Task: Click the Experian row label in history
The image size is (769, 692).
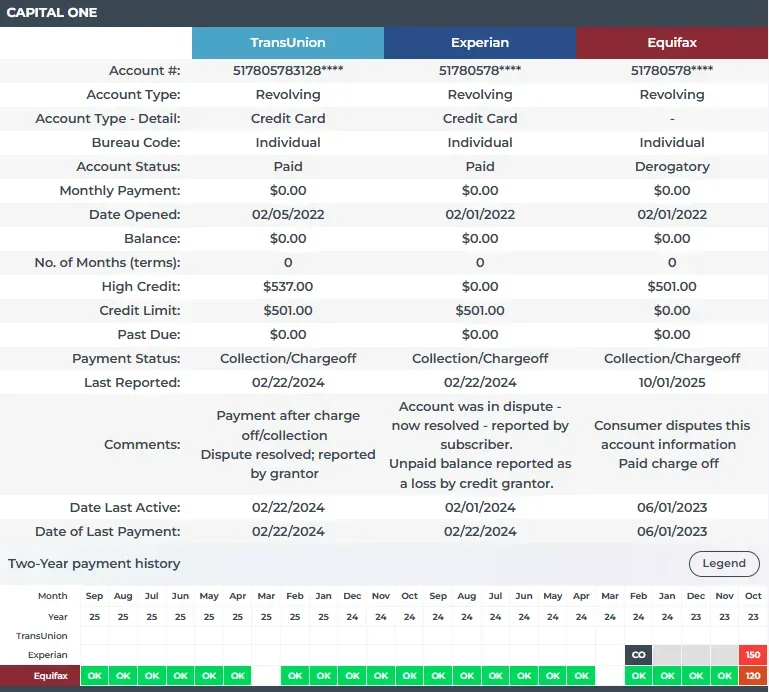Action: pos(48,655)
